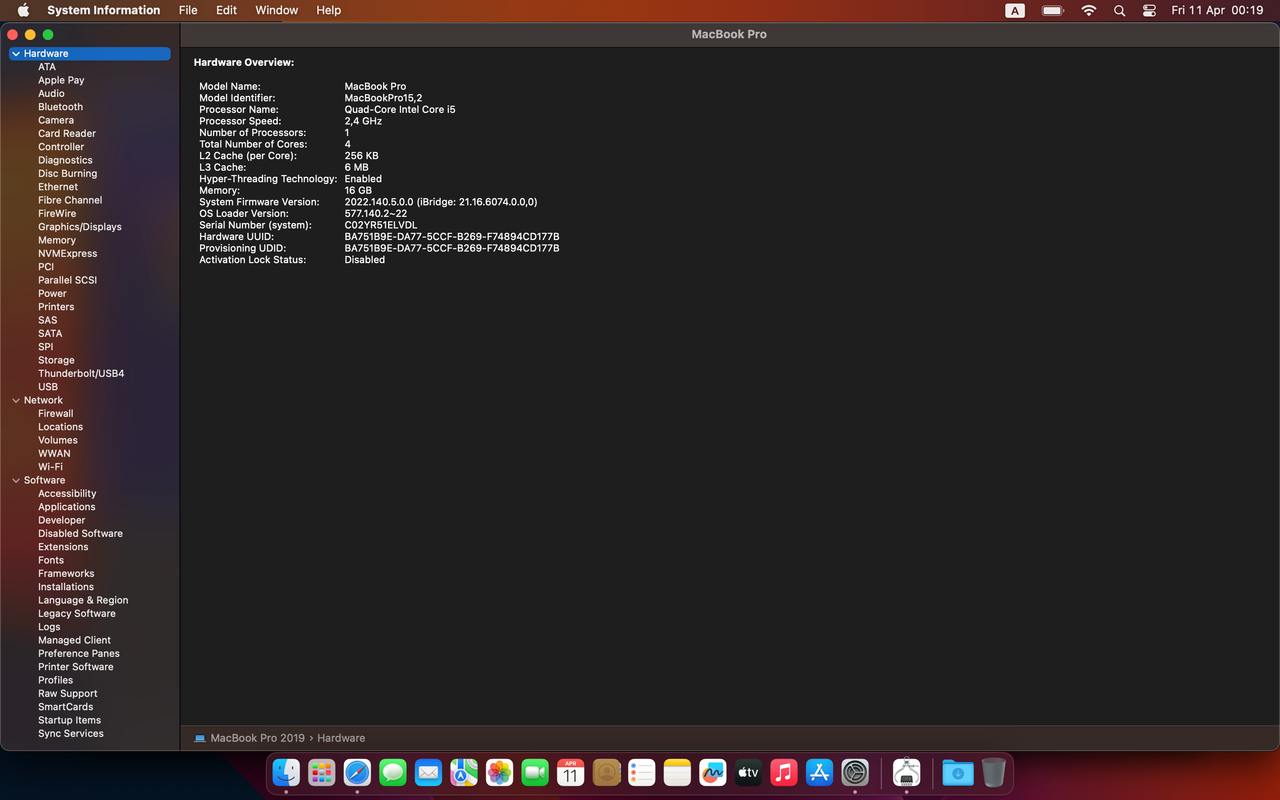Open Freeform app in the Dock

(x=712, y=772)
